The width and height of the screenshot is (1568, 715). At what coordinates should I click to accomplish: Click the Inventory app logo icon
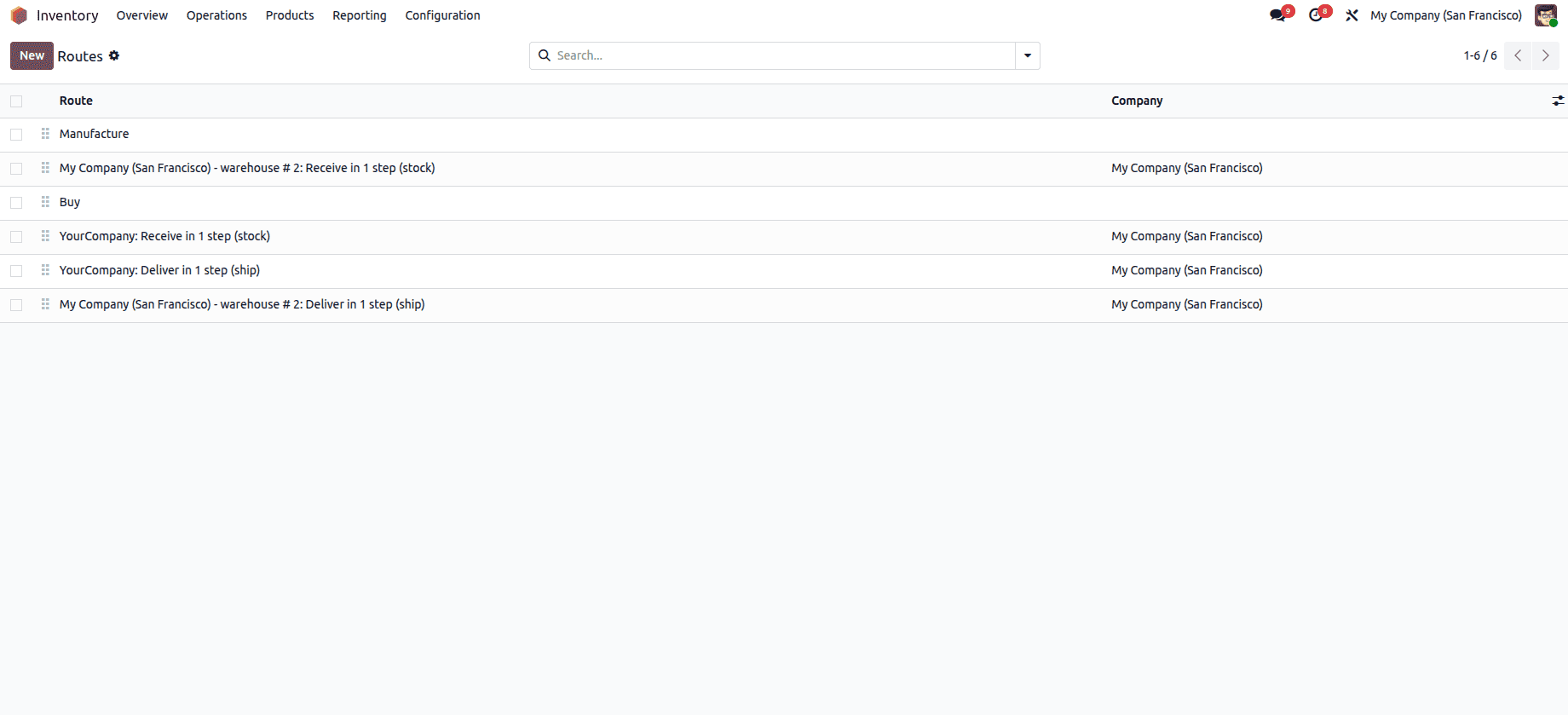pyautogui.click(x=19, y=15)
